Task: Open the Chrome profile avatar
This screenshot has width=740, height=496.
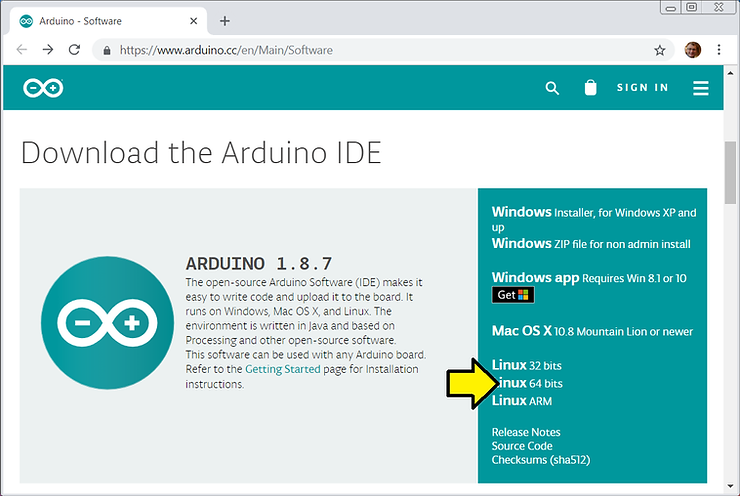Action: [693, 49]
